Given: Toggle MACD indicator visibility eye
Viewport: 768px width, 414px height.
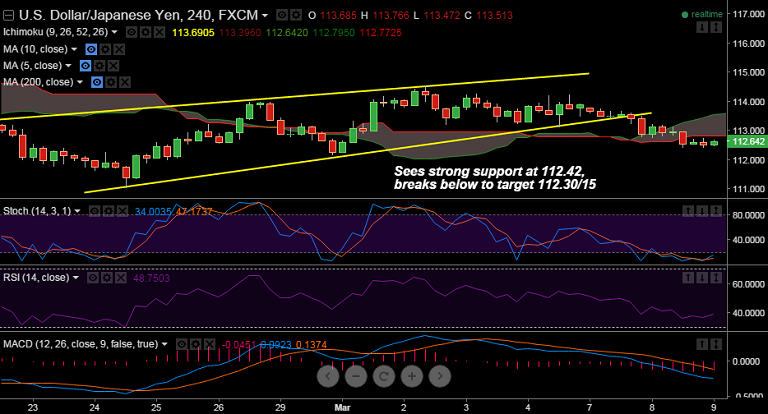Looking at the screenshot, I should click(181, 344).
